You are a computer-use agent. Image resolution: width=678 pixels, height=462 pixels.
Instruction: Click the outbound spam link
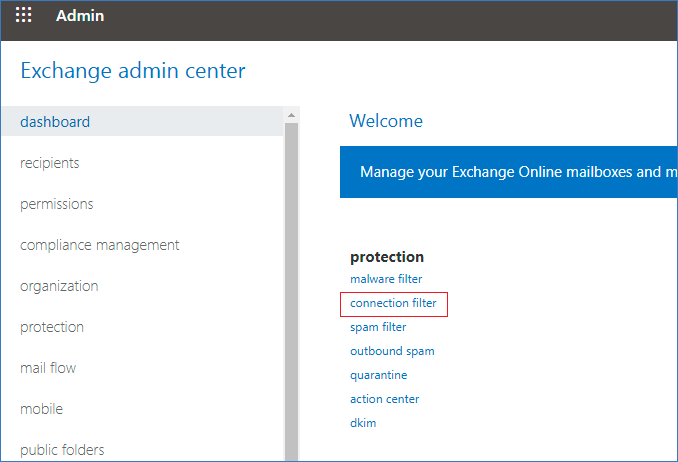tap(392, 351)
